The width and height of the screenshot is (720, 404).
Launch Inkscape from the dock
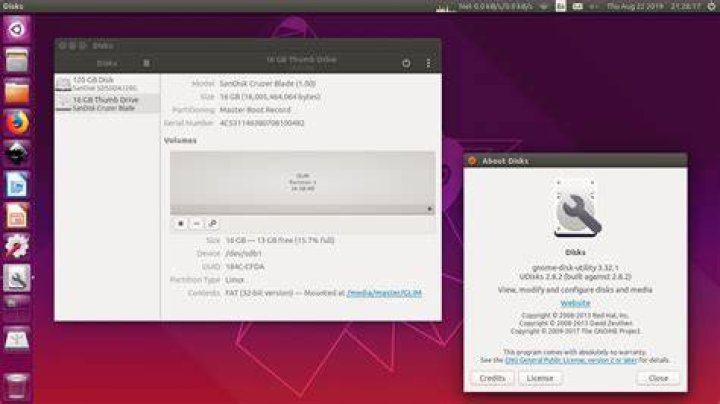pos(17,153)
